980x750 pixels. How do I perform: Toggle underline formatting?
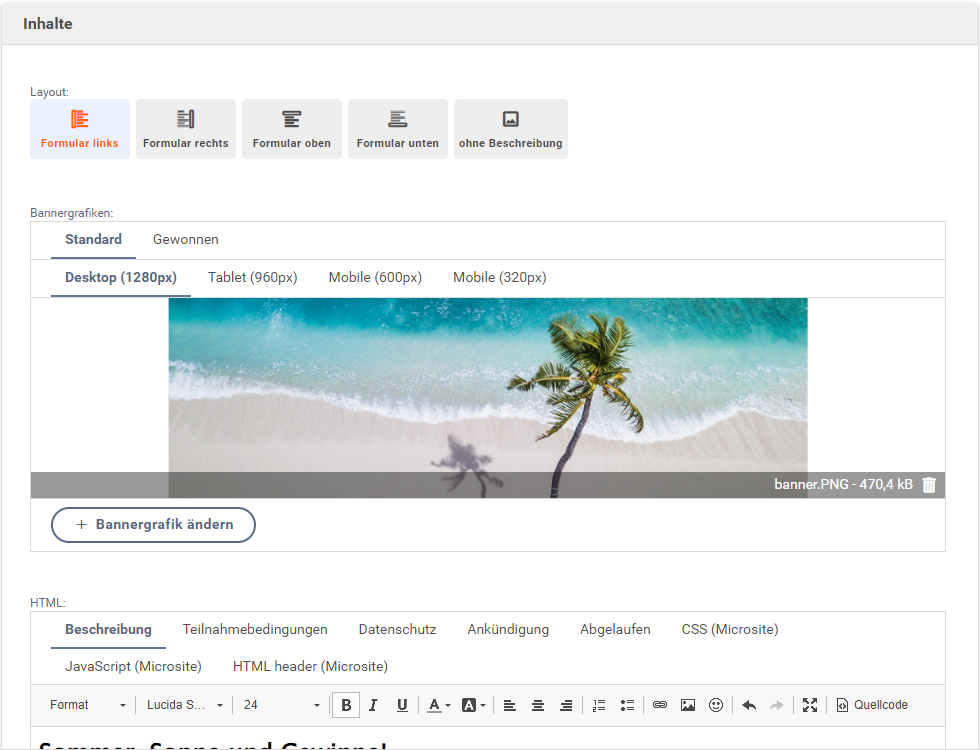(x=402, y=705)
